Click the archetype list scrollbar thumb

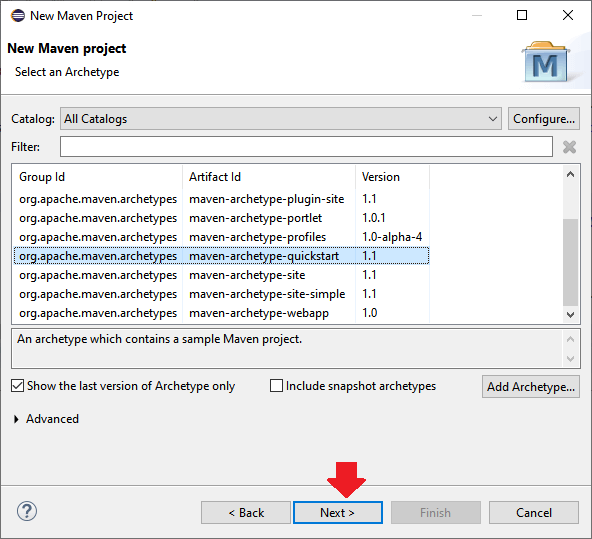tap(570, 263)
